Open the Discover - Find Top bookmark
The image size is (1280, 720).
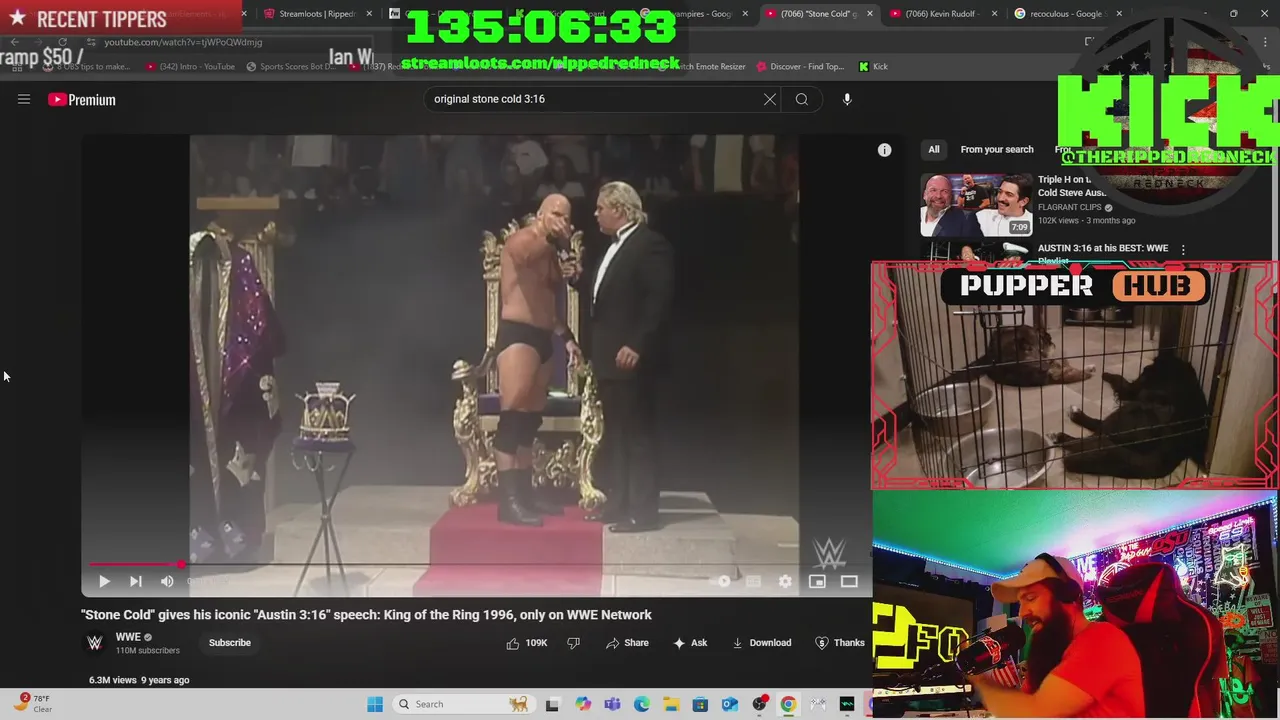click(x=800, y=67)
